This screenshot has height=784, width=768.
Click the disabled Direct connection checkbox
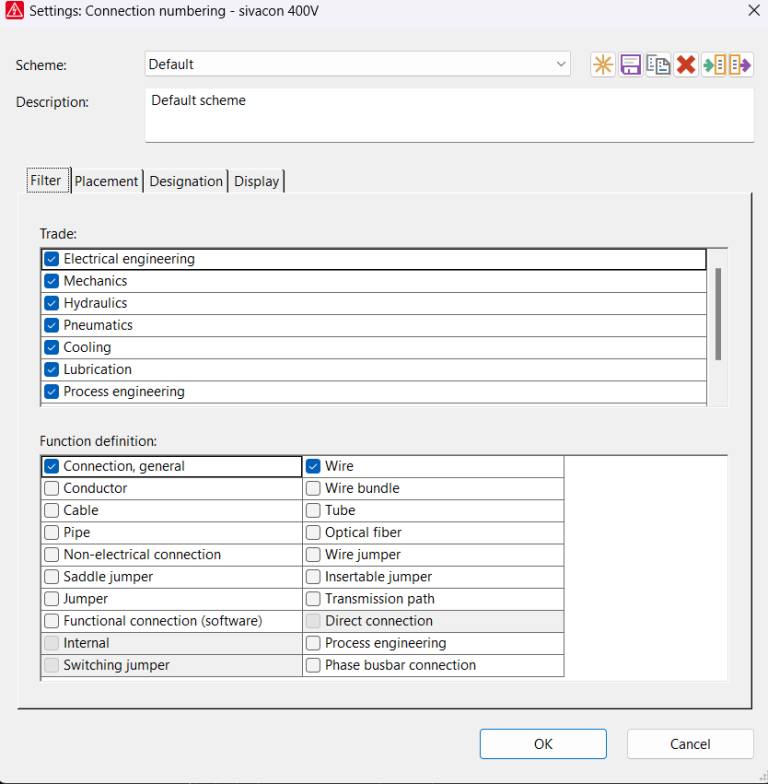(313, 621)
